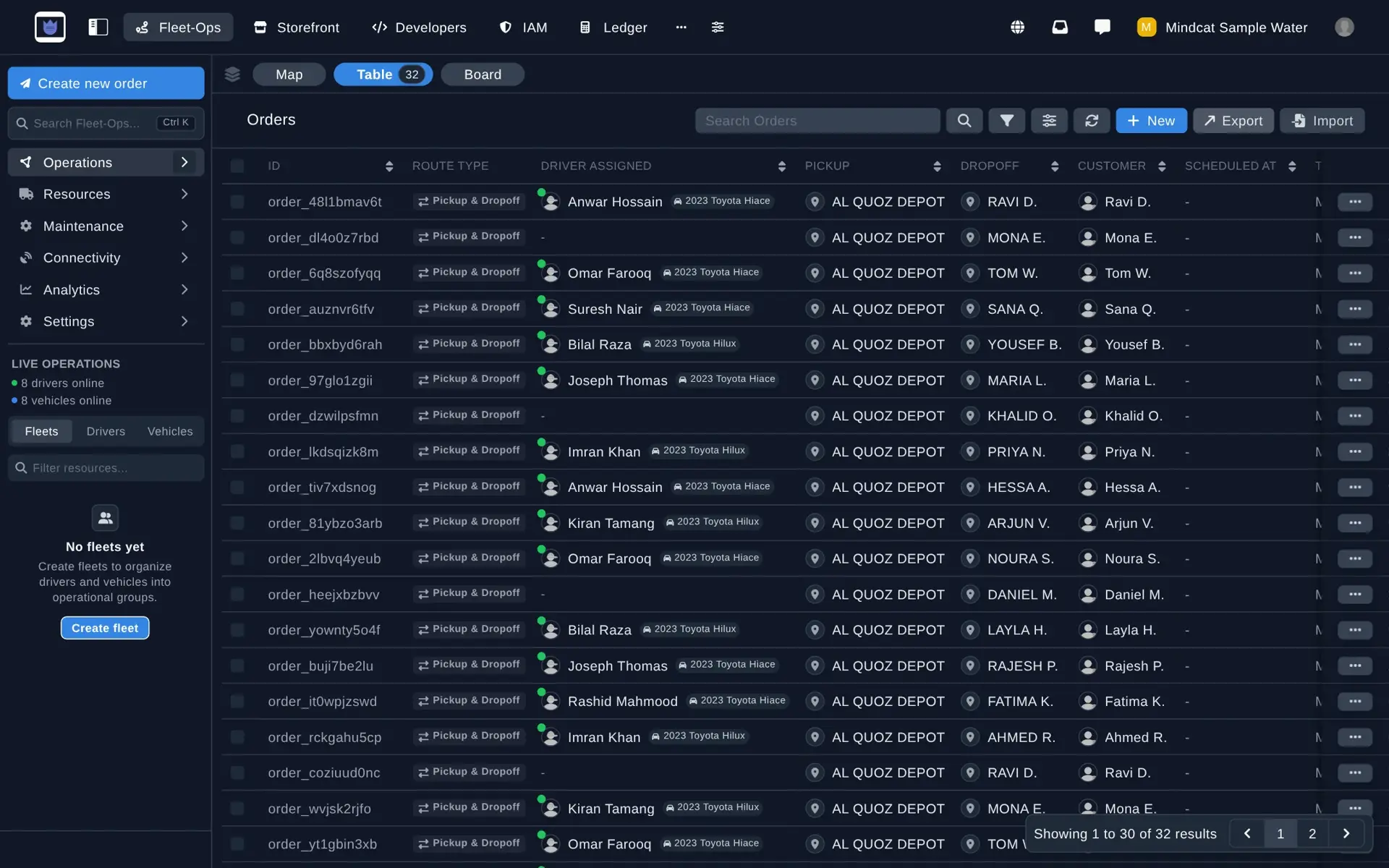This screenshot has height=868, width=1389.
Task: Open actions menu for order_48l1bmav6t
Action: (x=1355, y=202)
